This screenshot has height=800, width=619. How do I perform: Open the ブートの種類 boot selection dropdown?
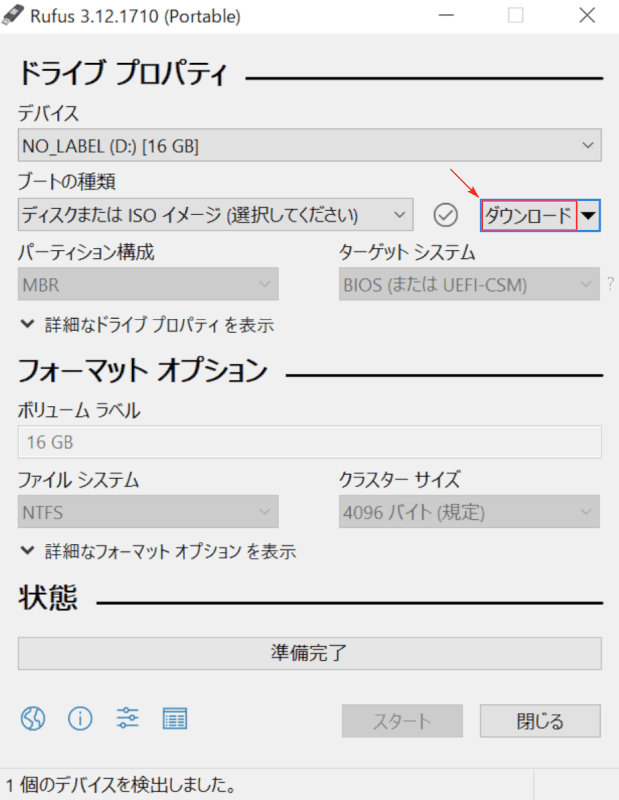215,215
